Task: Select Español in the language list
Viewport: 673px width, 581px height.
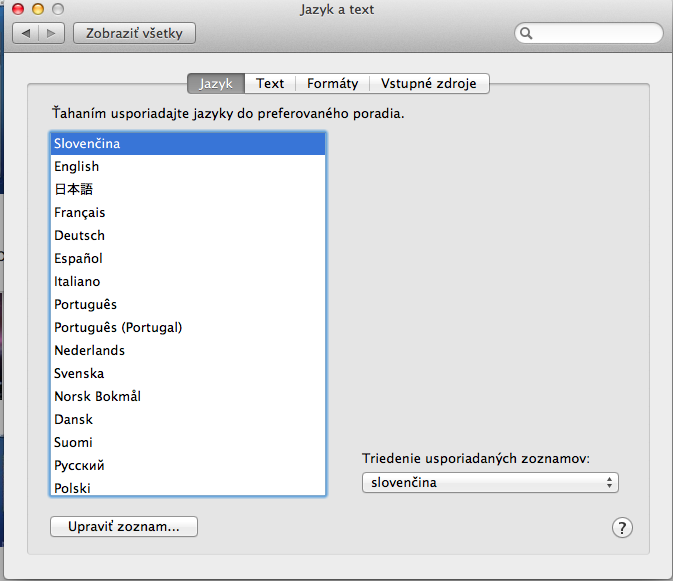Action: click(188, 258)
